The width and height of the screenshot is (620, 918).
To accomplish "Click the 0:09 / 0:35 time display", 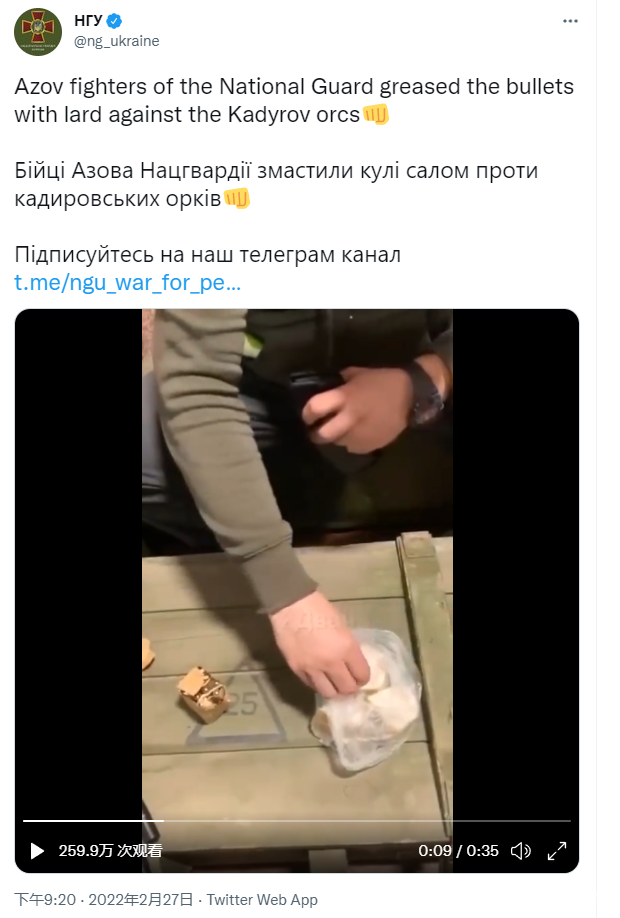I will (x=458, y=851).
